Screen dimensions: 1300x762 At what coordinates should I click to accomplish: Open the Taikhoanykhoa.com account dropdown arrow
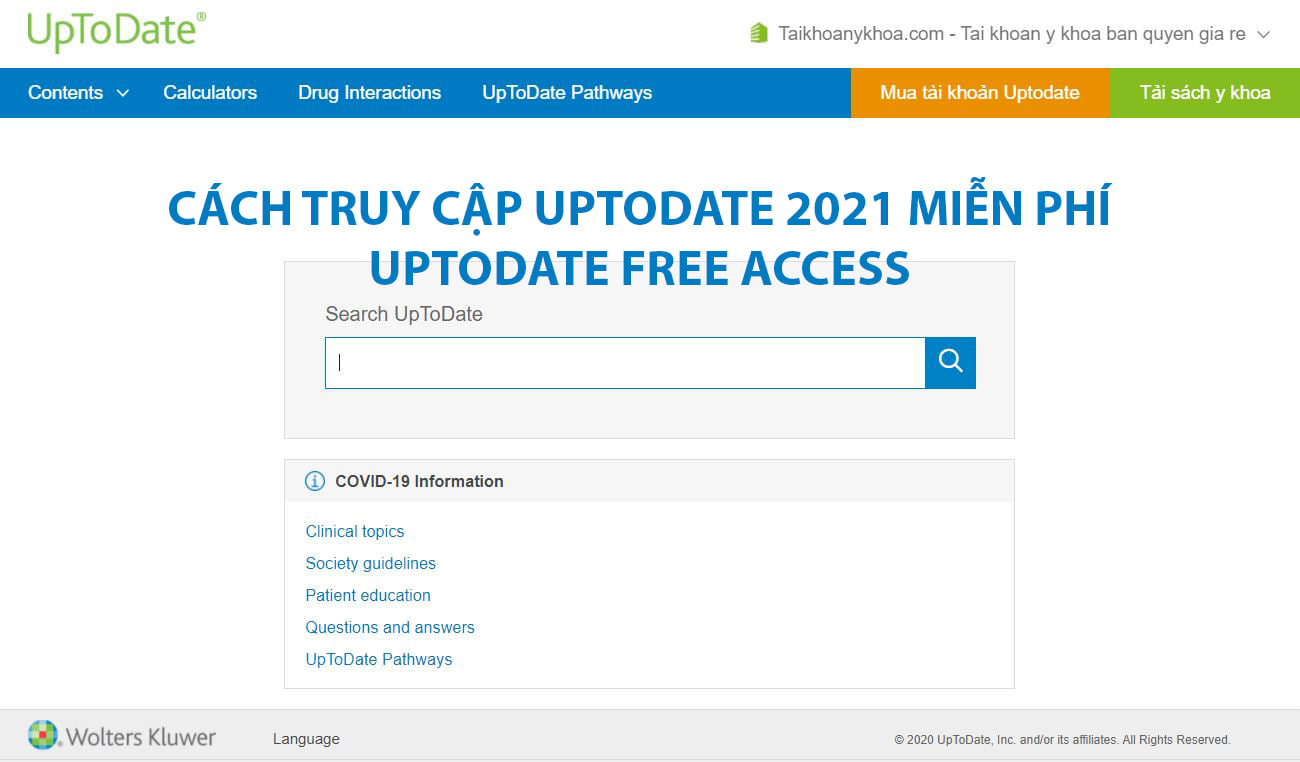(x=1263, y=34)
